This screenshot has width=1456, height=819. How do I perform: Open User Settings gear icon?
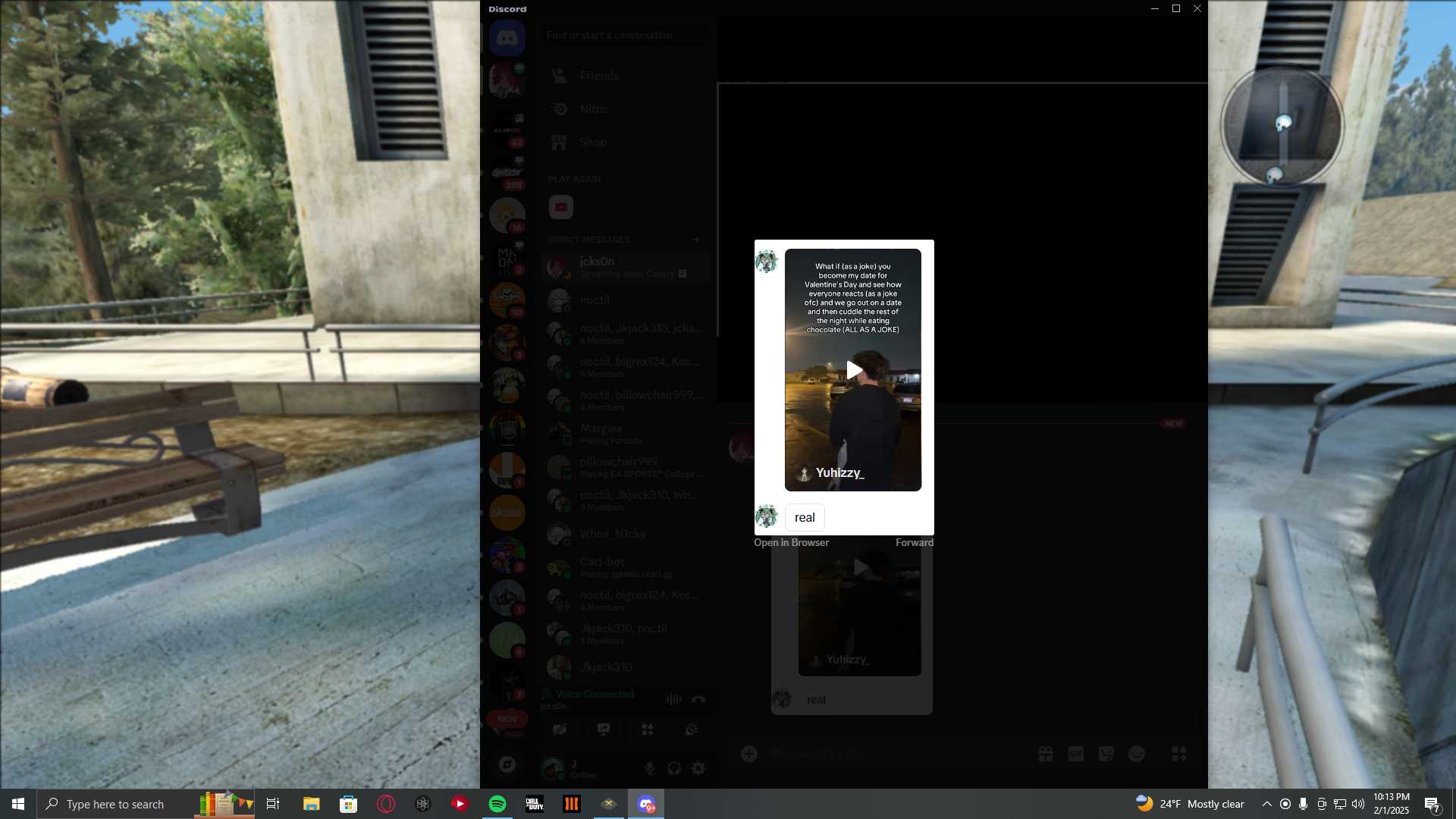[698, 768]
